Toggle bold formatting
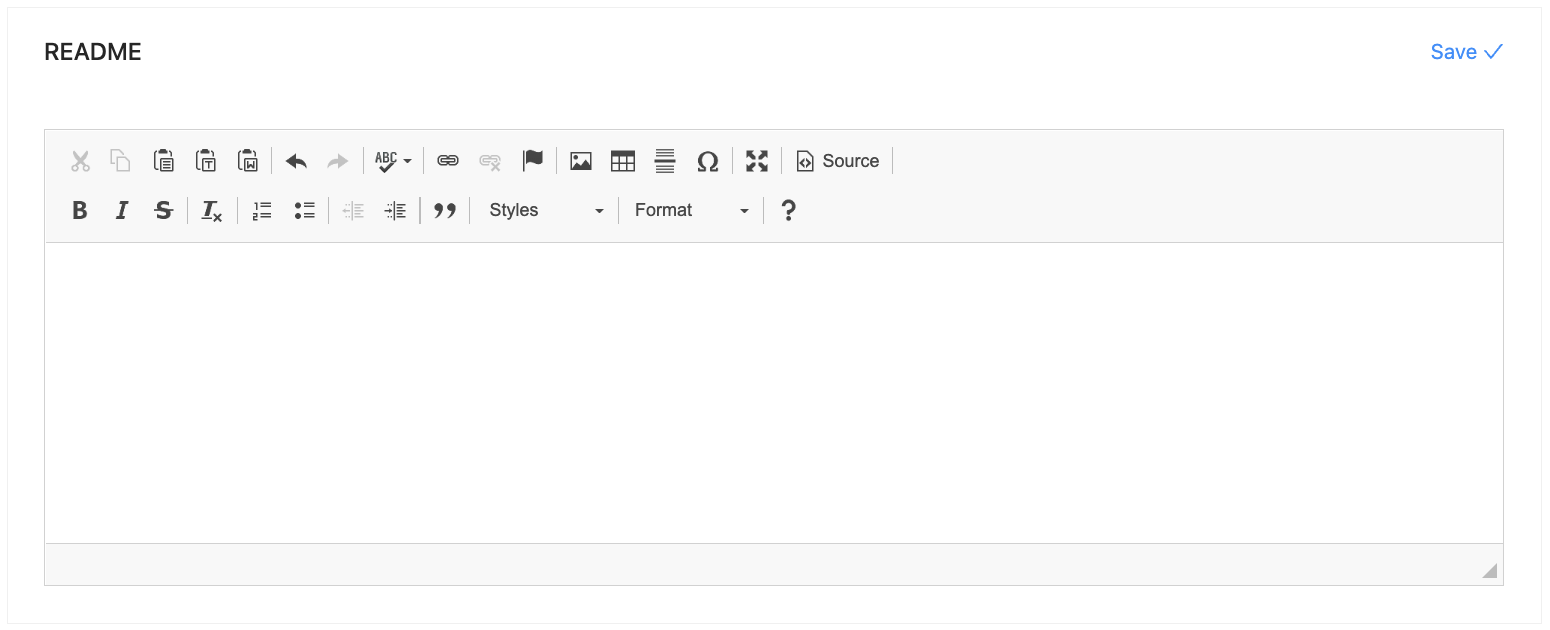This screenshot has width=1550, height=630. pos(80,210)
